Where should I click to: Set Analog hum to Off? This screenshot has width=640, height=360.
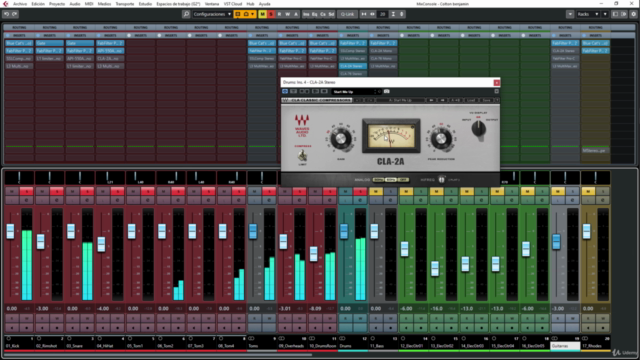click(403, 180)
